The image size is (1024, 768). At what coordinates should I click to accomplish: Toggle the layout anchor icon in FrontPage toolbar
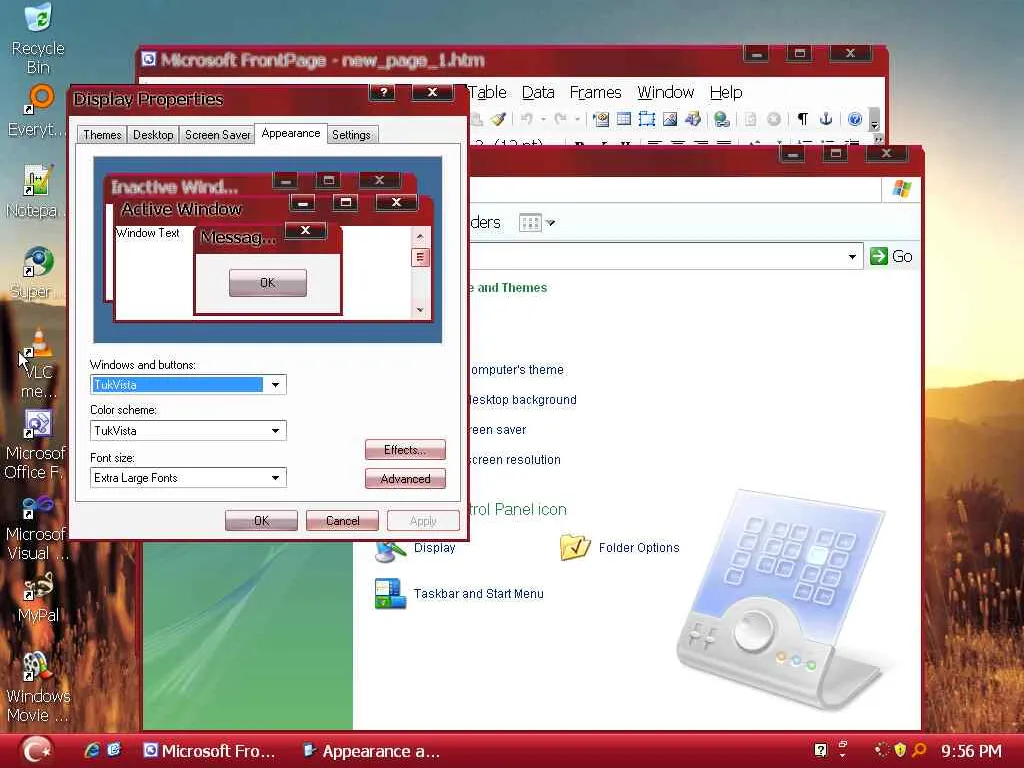pos(825,119)
